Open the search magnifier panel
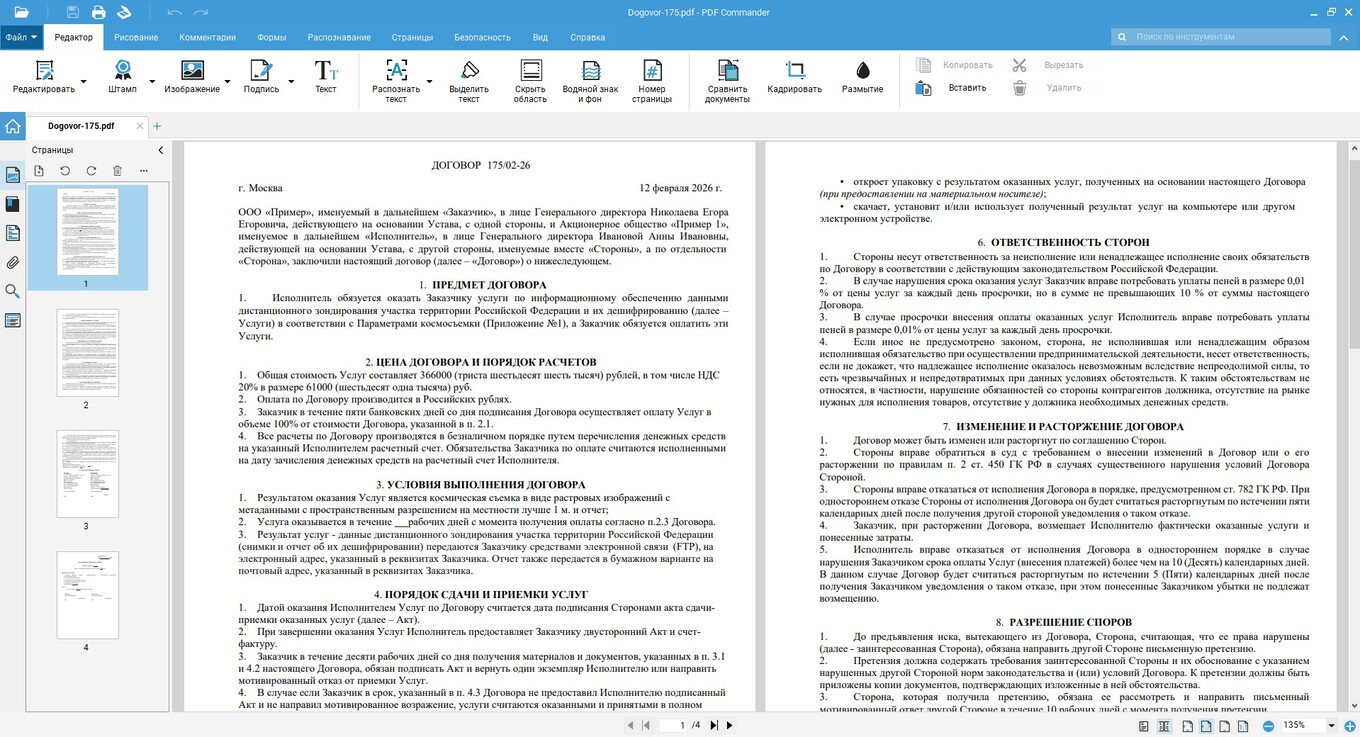The image size is (1360, 737). [x=12, y=291]
